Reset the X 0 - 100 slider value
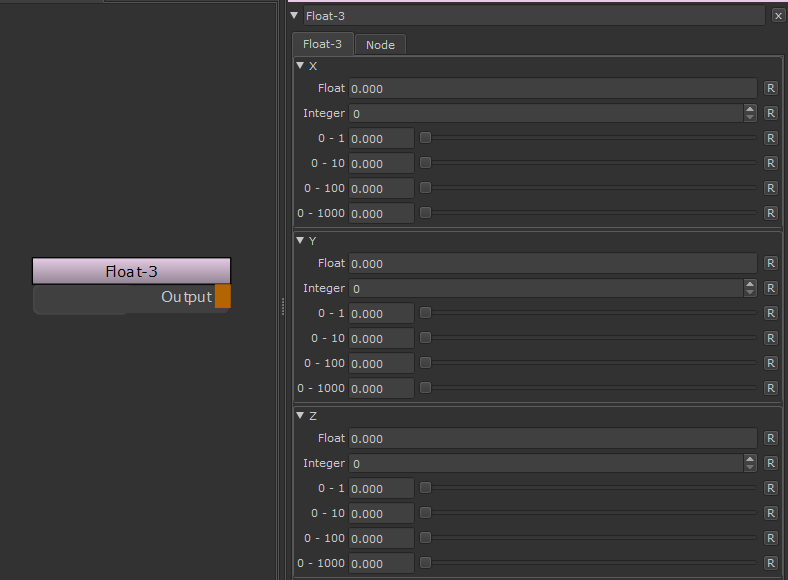The image size is (788, 580). (x=770, y=188)
